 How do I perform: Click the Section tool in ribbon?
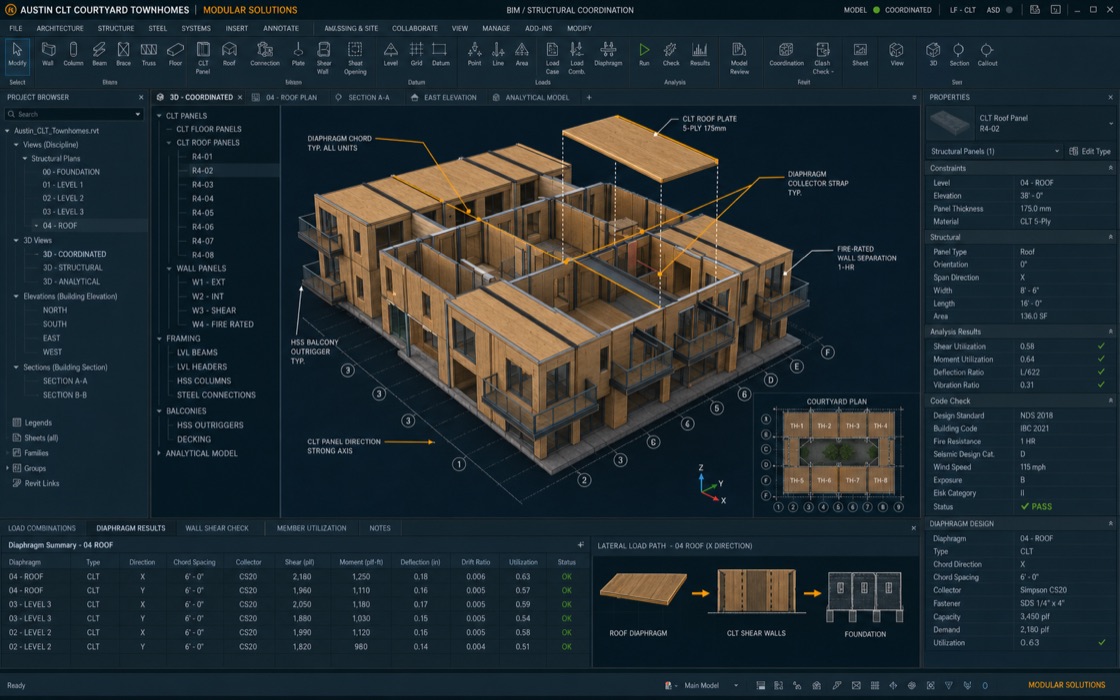click(959, 55)
